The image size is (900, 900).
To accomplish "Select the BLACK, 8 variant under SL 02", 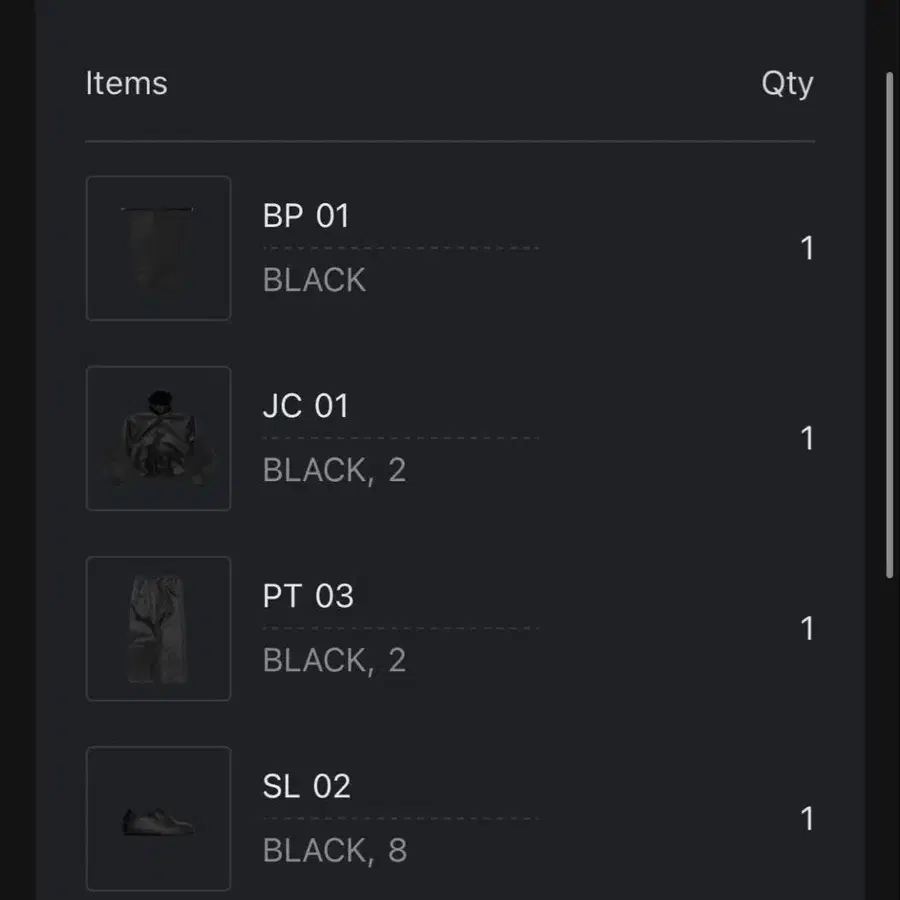I will point(334,850).
